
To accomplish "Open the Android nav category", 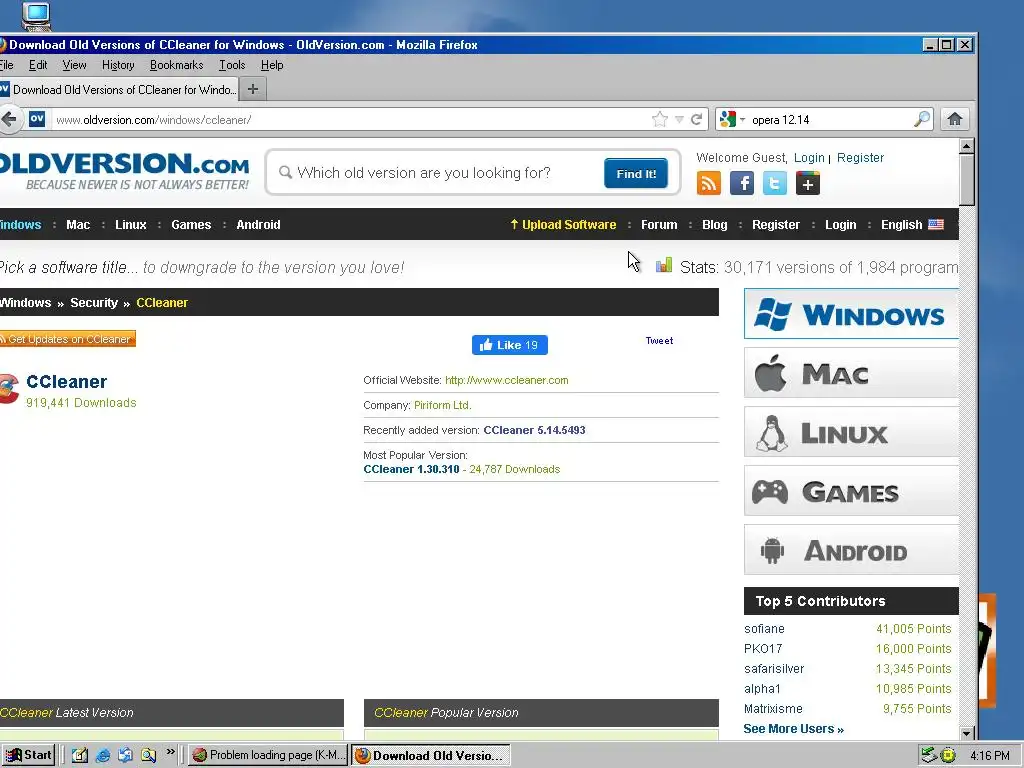I will coord(258,224).
